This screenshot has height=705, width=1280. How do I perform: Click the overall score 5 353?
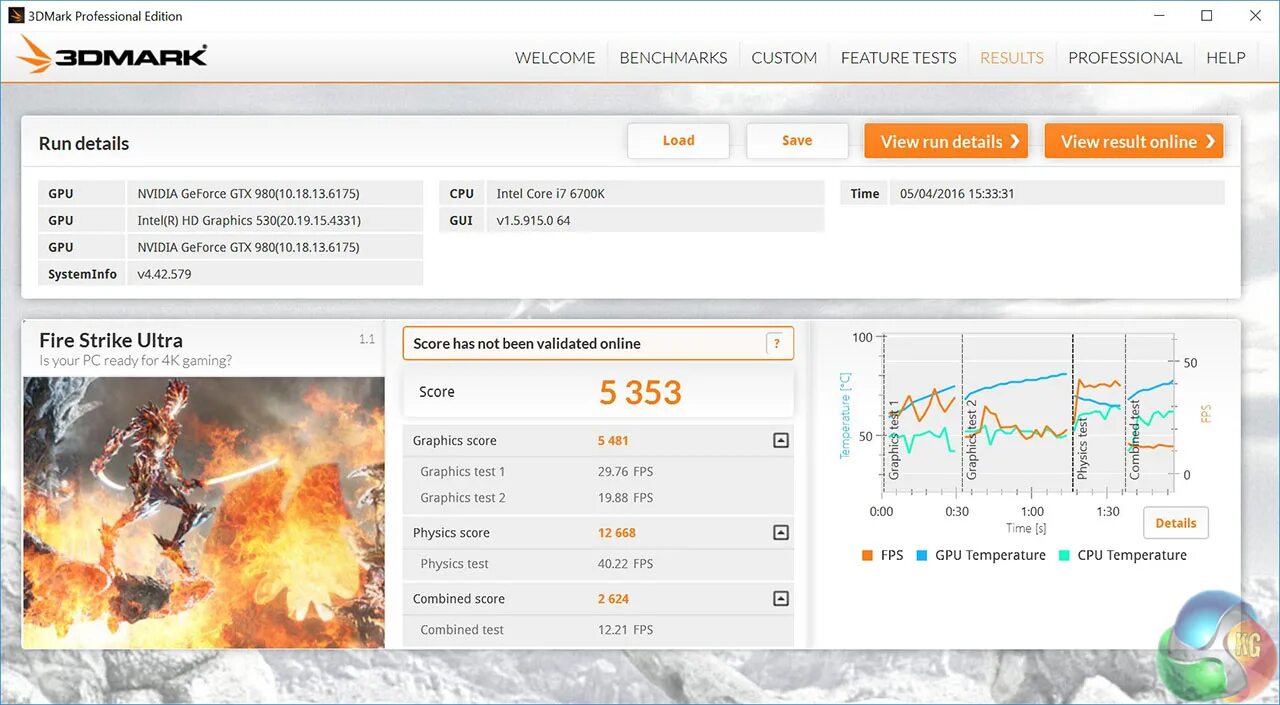tap(640, 392)
